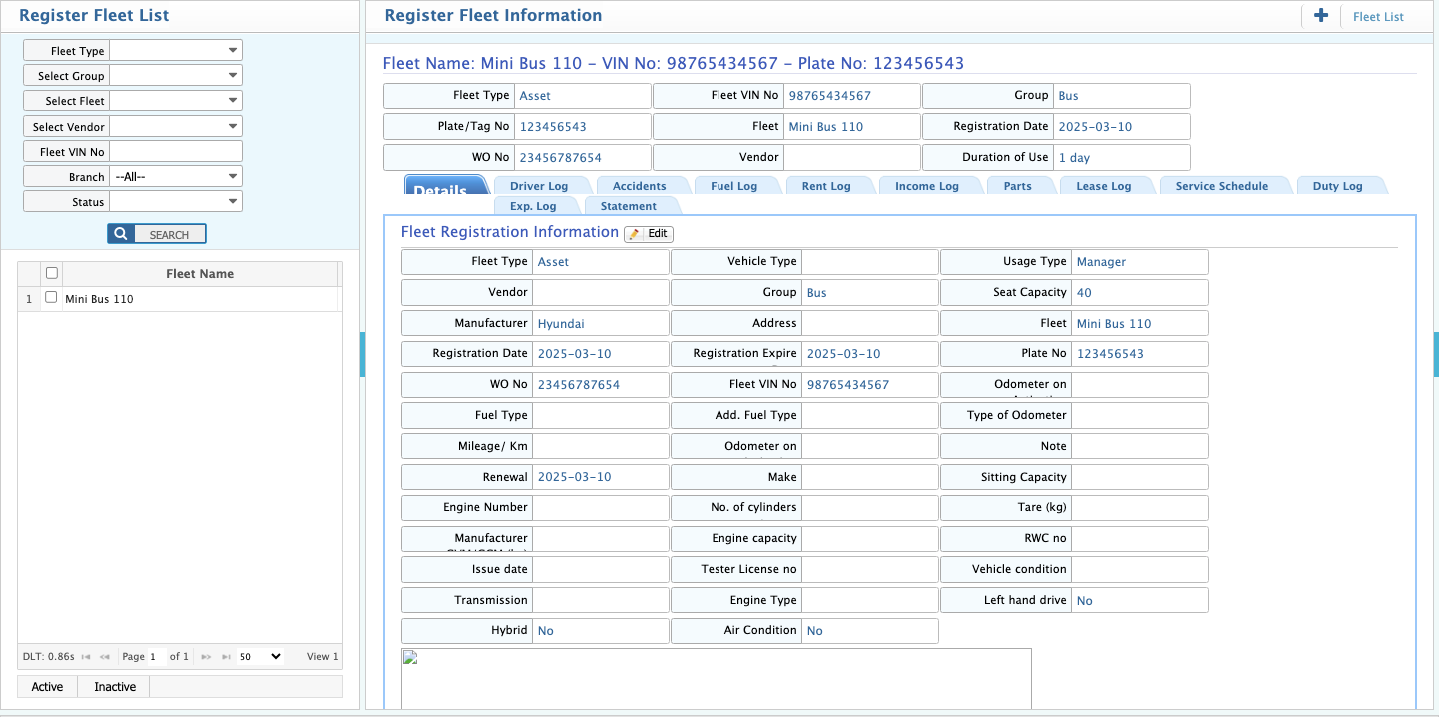This screenshot has height=717, width=1439.
Task: Click the magnifying glass search icon
Action: pos(120,233)
